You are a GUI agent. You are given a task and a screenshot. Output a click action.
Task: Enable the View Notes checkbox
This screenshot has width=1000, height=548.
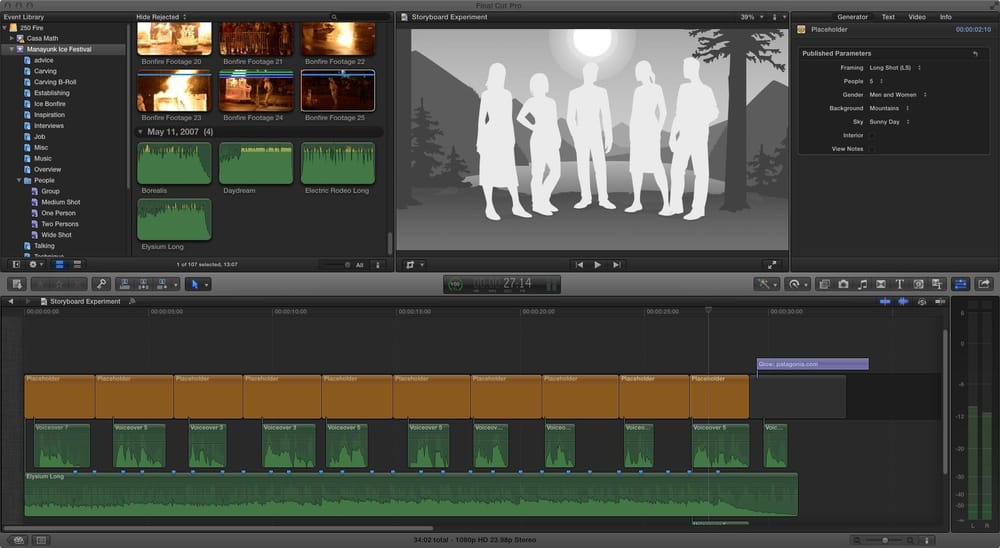tap(872, 149)
